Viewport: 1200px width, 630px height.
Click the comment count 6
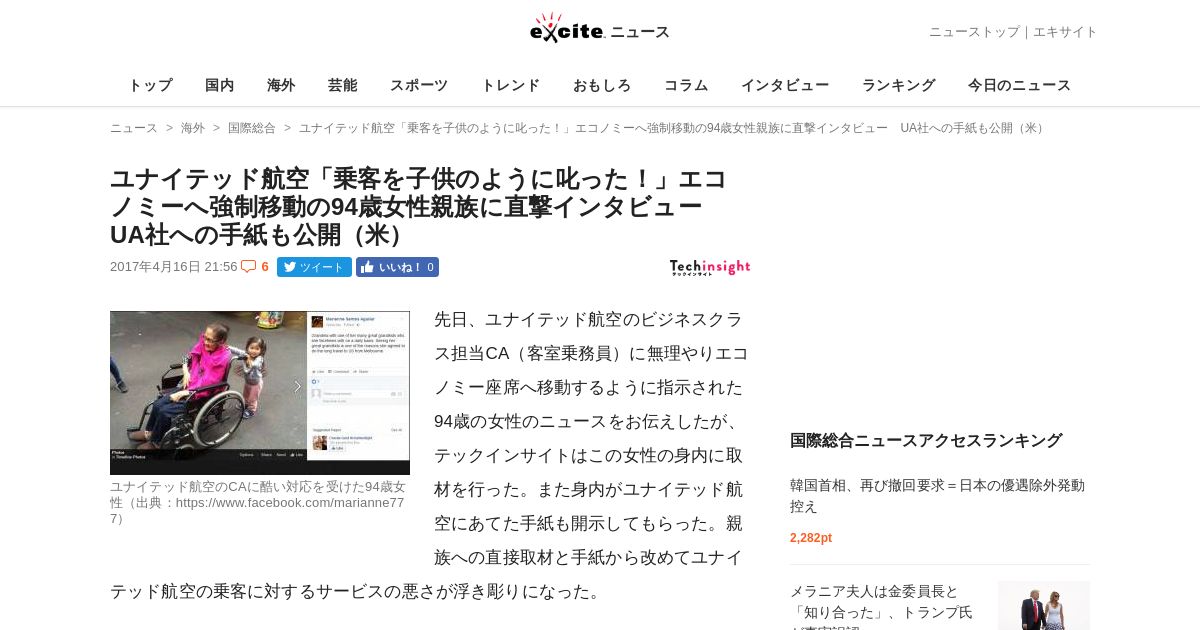point(265,267)
